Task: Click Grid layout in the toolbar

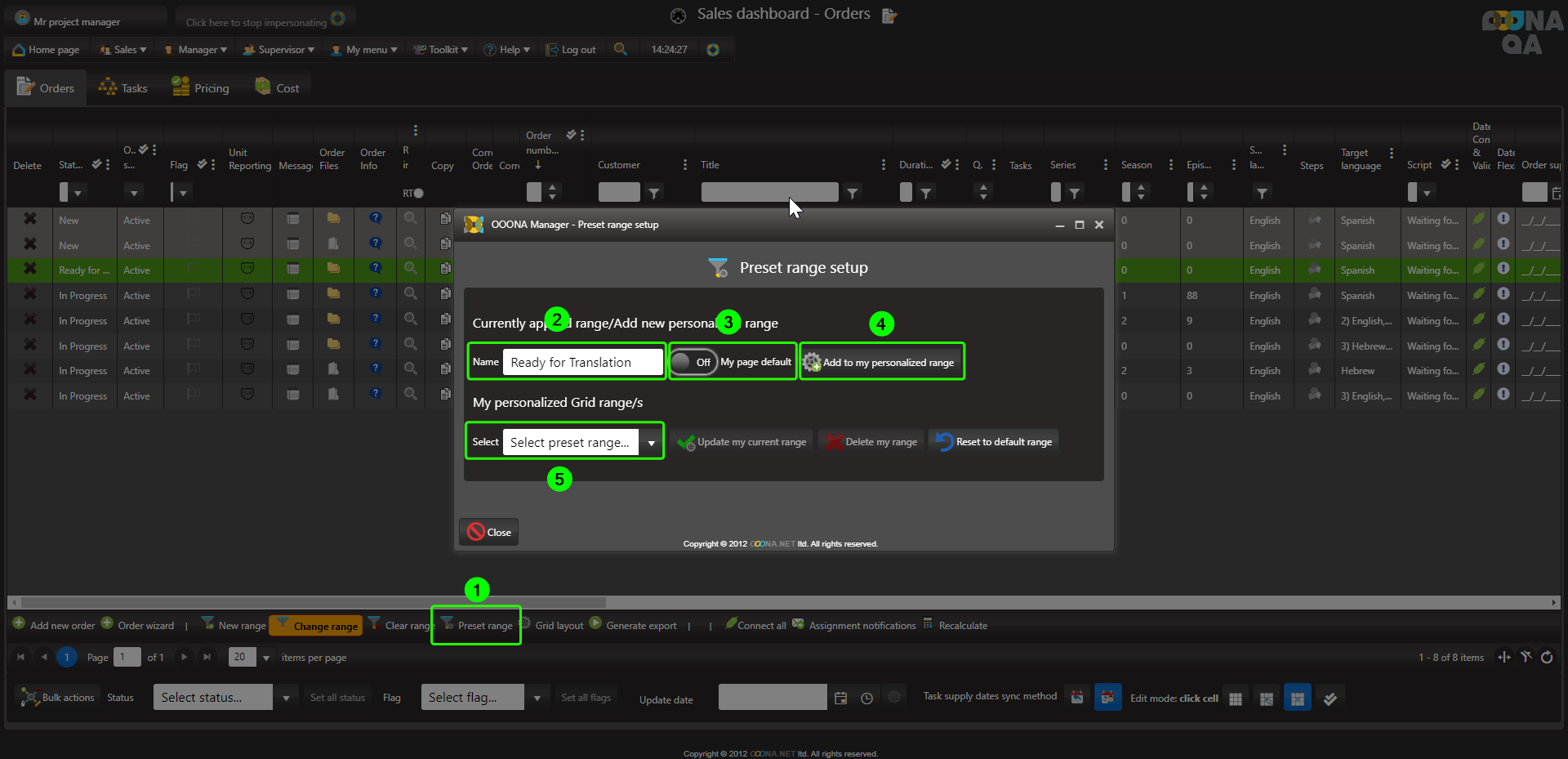Action: (x=552, y=626)
